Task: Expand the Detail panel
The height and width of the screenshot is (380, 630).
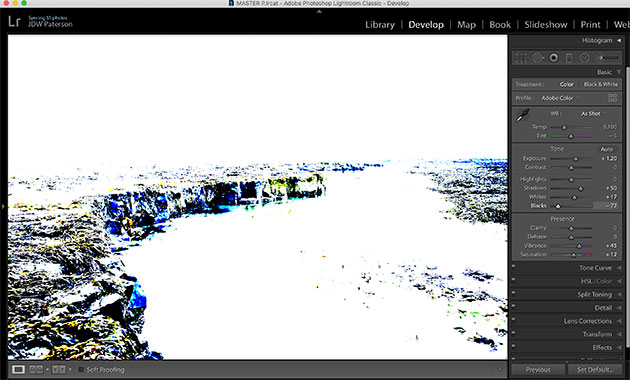Action: pos(619,308)
